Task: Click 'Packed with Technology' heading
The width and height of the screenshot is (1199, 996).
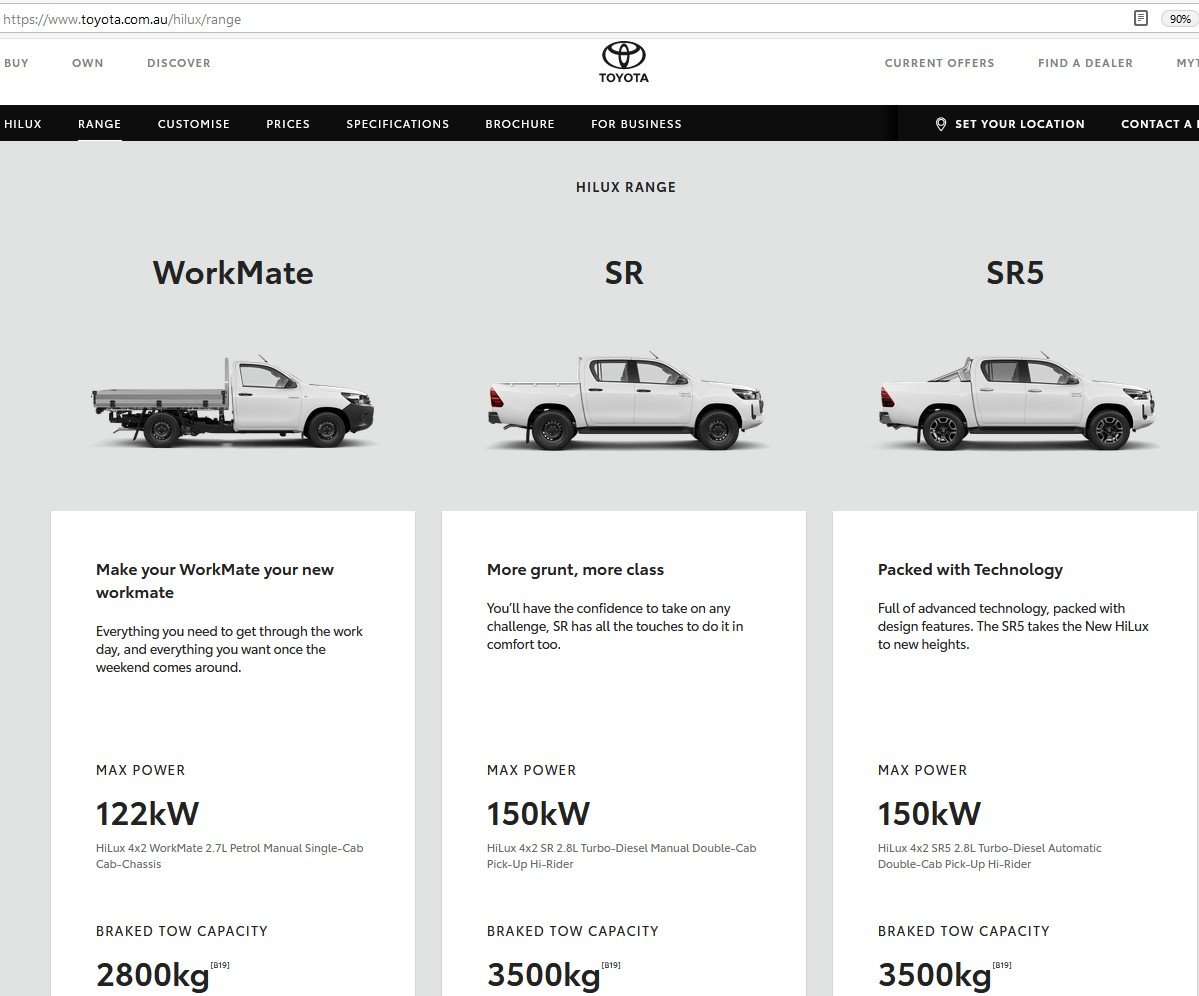Action: click(970, 569)
